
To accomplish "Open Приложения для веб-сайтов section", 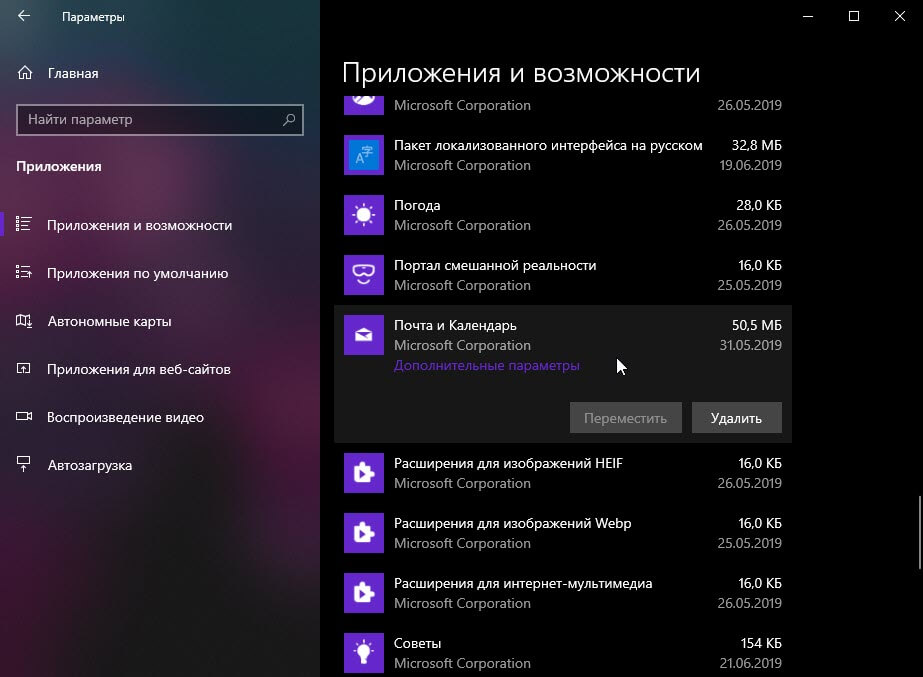I will point(139,369).
